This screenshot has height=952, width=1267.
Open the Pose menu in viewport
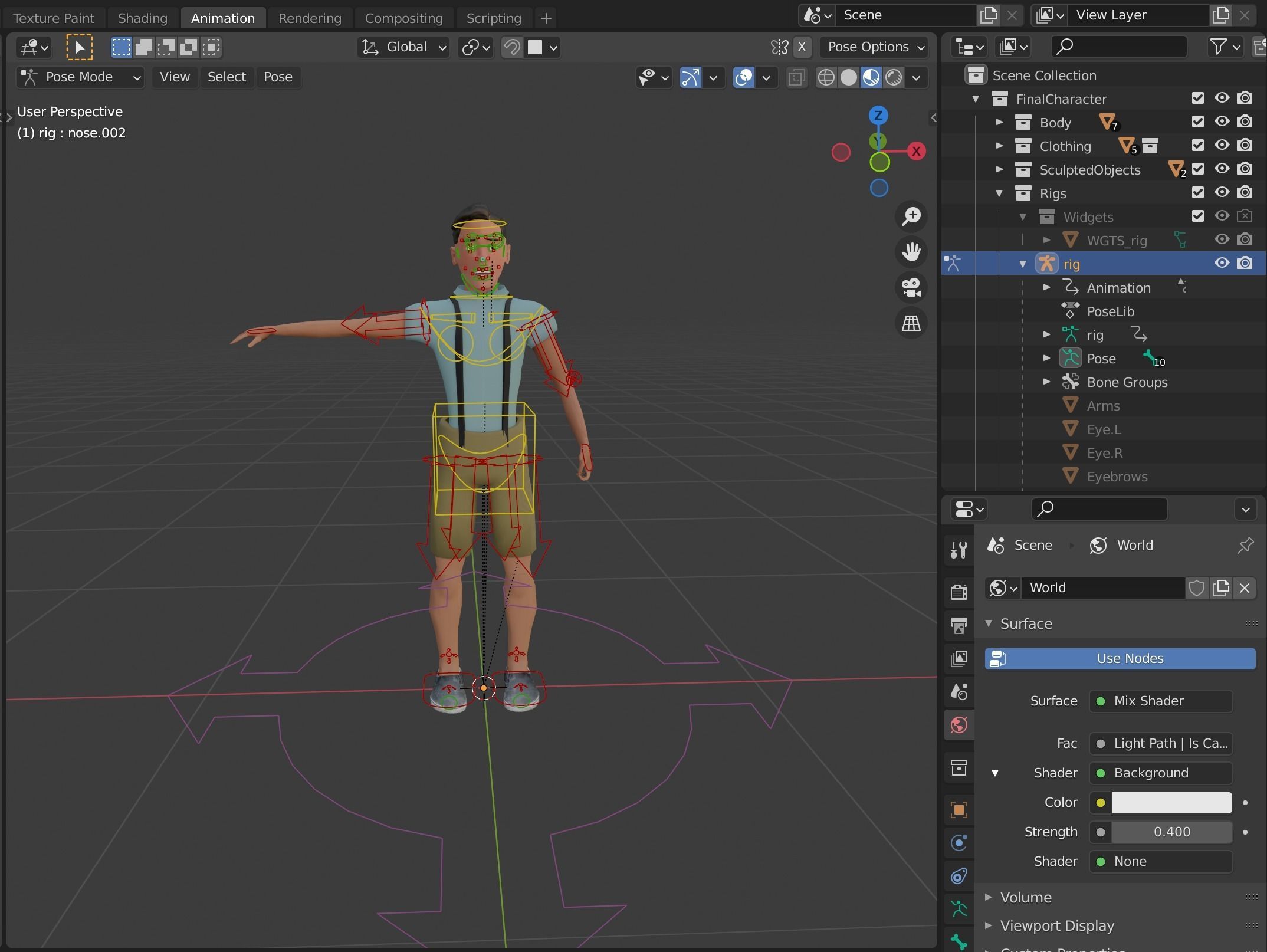[278, 77]
